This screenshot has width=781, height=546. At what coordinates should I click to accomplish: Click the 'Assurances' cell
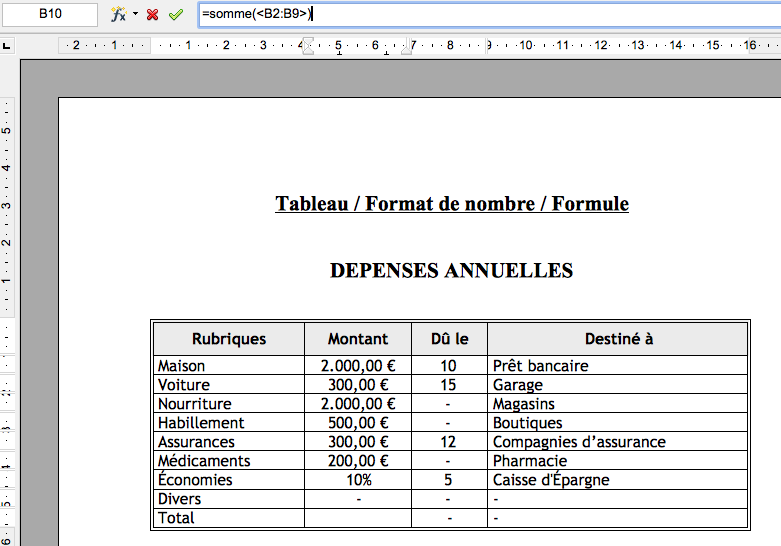(x=229, y=441)
